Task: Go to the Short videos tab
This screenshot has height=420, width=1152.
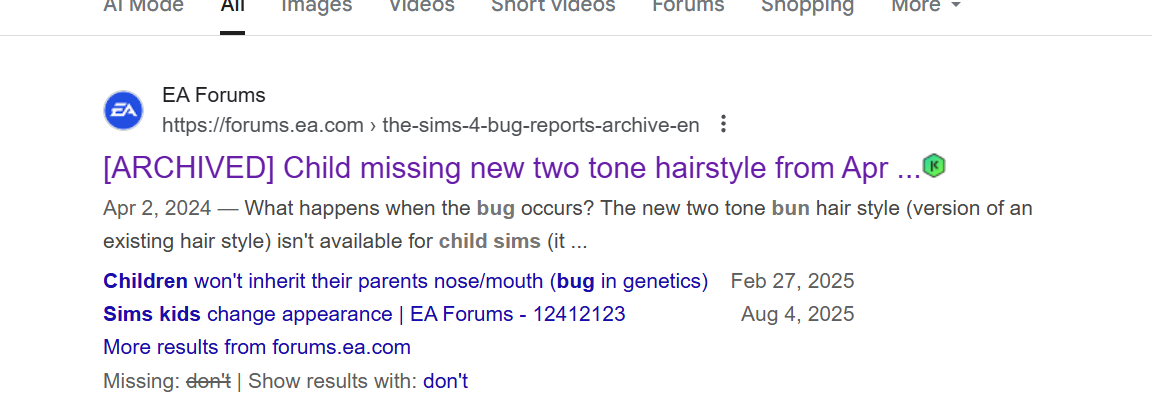Action: (x=553, y=6)
